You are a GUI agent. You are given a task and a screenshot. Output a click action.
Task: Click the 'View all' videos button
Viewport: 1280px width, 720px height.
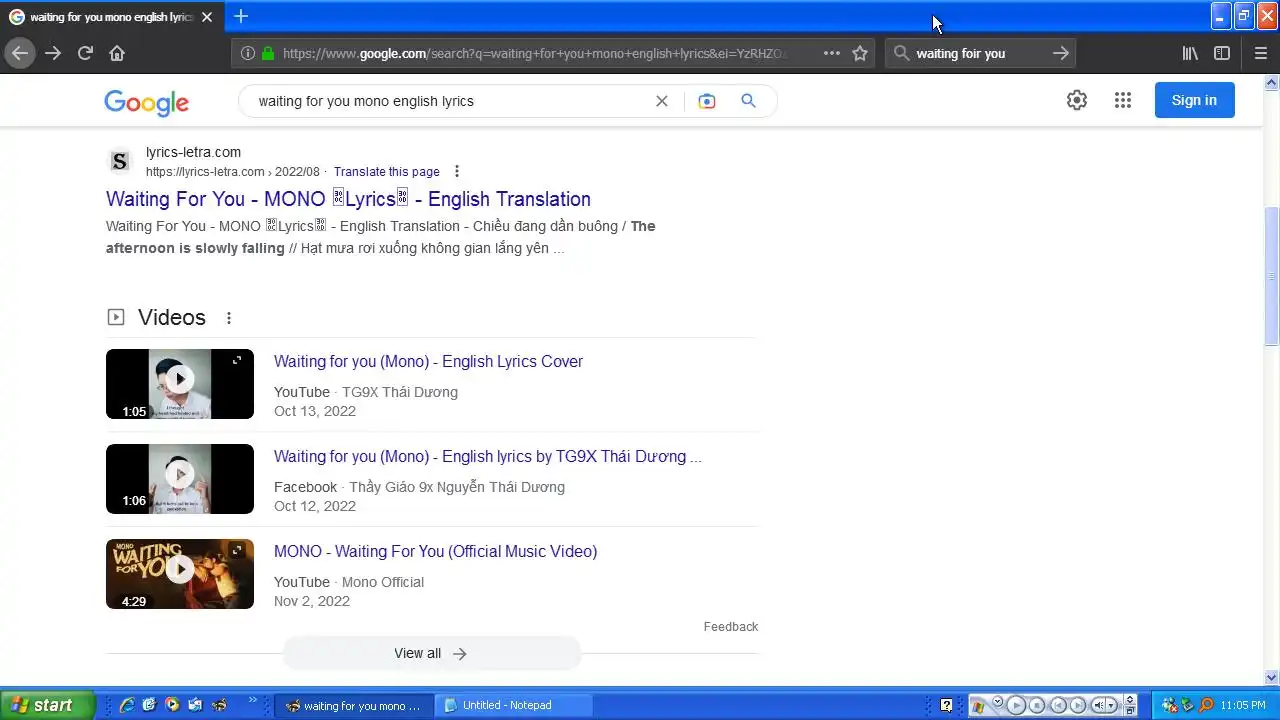[431, 653]
